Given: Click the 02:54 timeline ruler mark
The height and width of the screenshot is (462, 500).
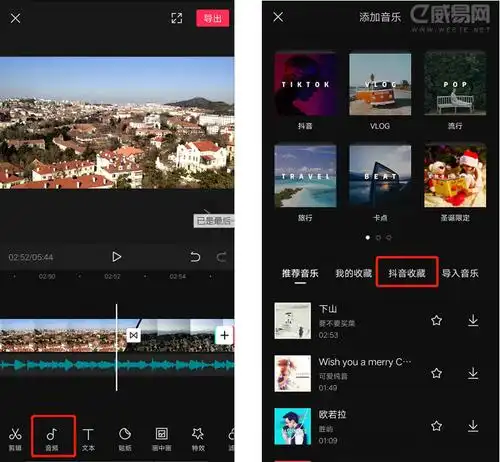Looking at the screenshot, I should 177,276.
